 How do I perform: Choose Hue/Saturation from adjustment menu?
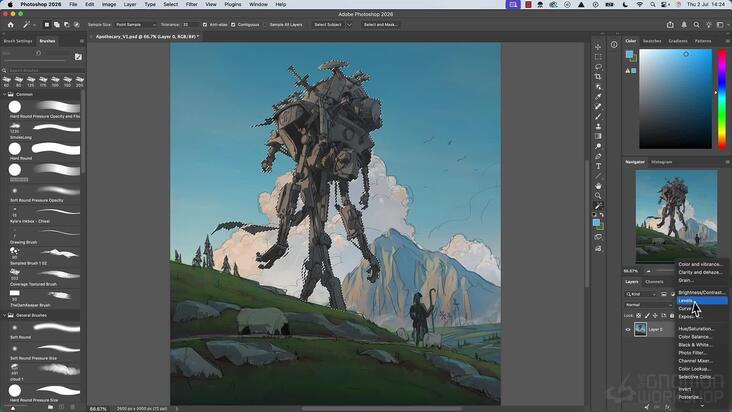pos(696,329)
